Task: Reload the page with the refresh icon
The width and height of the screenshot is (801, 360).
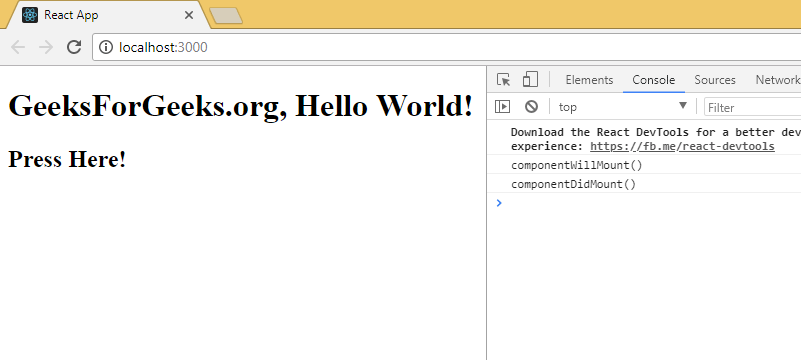Action: (x=74, y=47)
